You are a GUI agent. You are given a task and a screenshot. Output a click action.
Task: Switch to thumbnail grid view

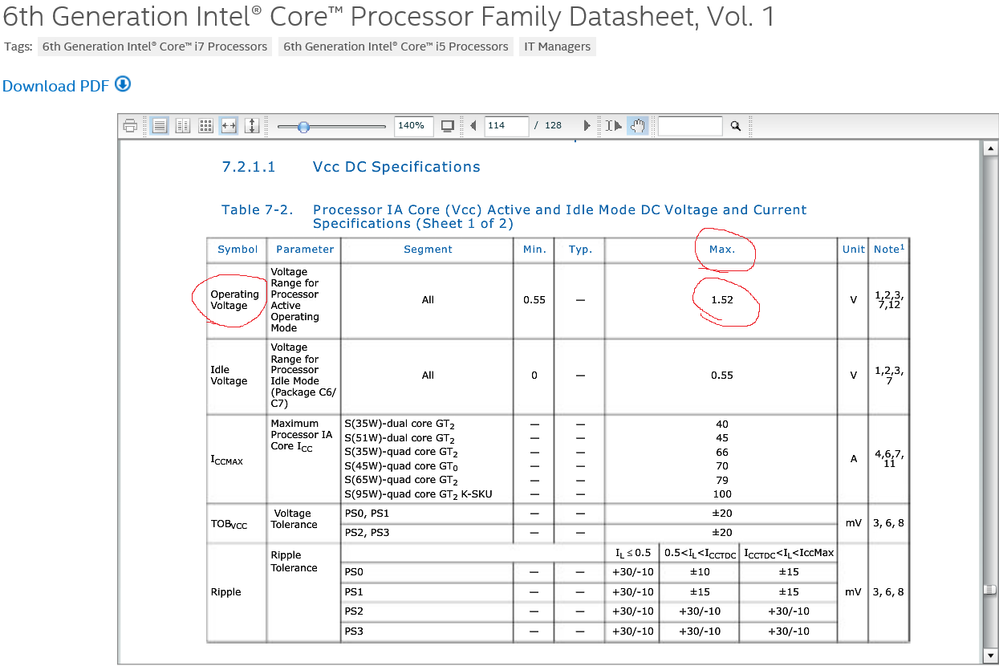[205, 126]
